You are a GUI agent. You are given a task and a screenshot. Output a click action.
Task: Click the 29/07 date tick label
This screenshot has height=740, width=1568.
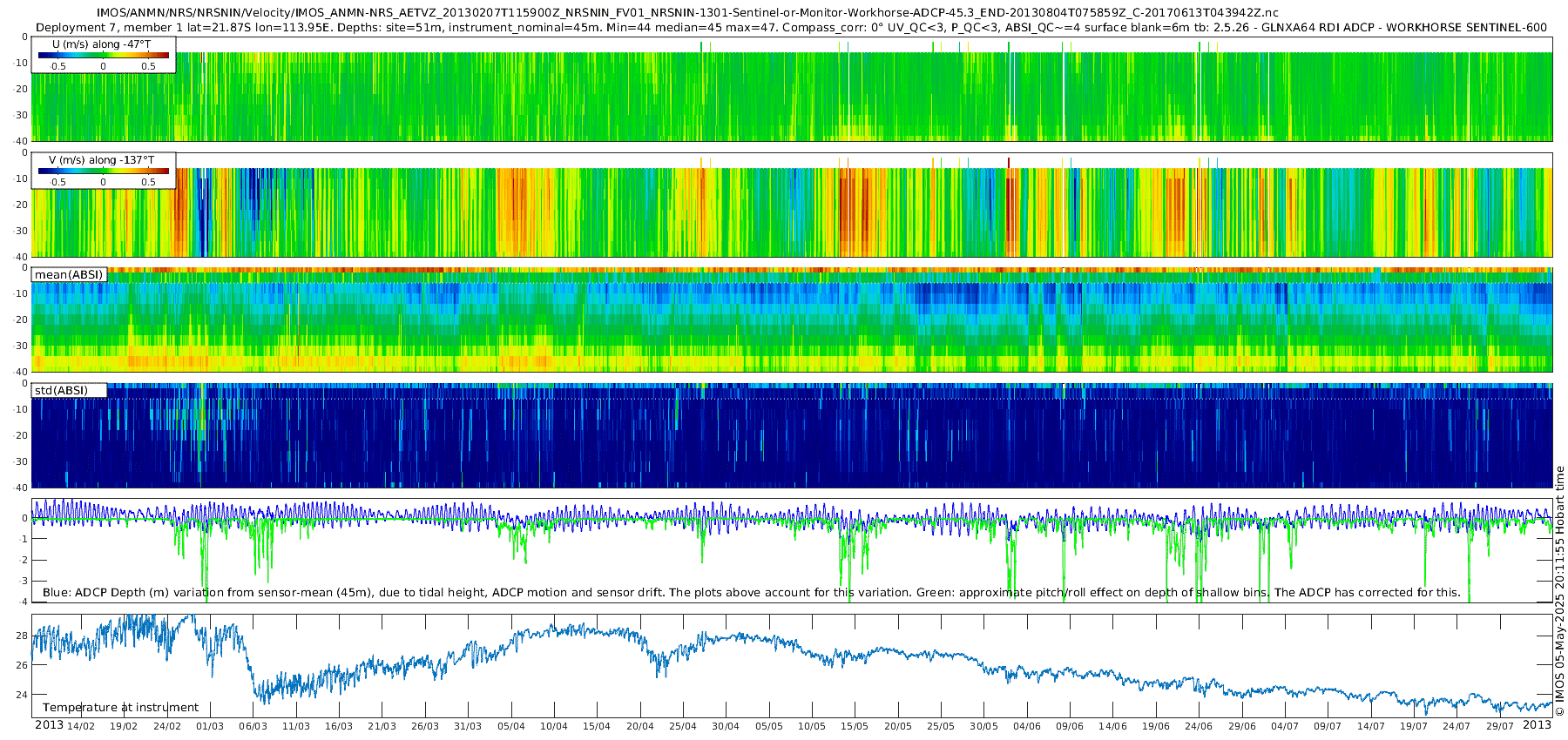point(1499,726)
